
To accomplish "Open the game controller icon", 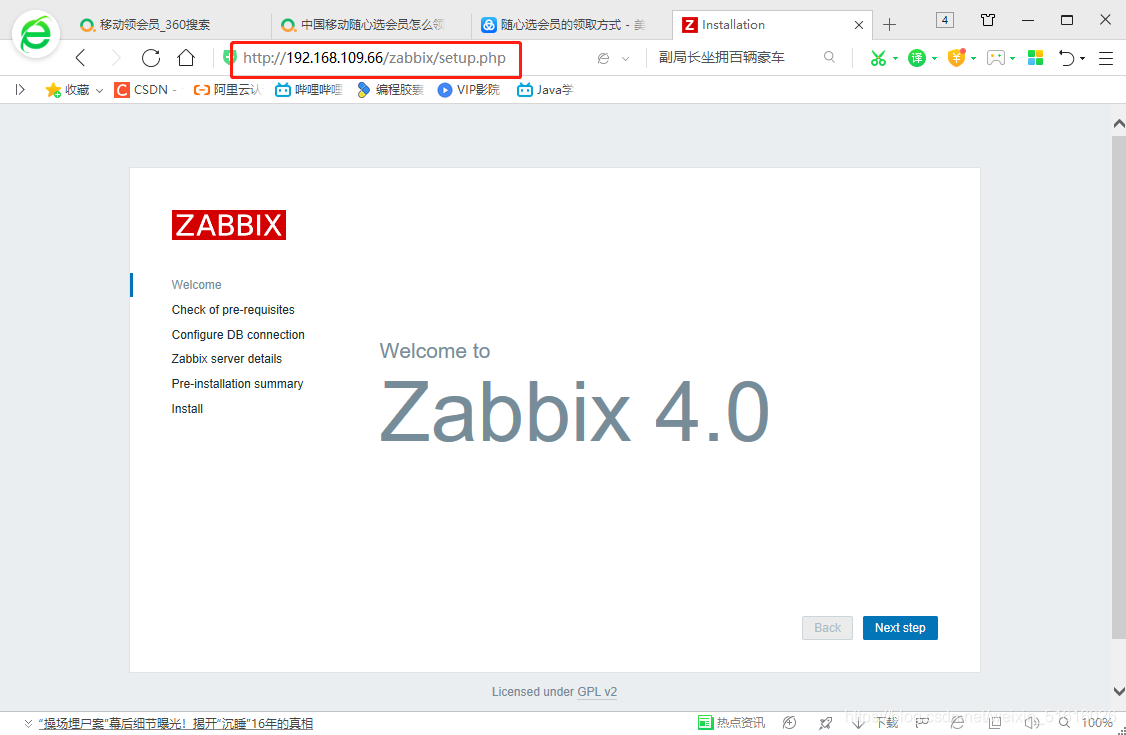I will [995, 58].
